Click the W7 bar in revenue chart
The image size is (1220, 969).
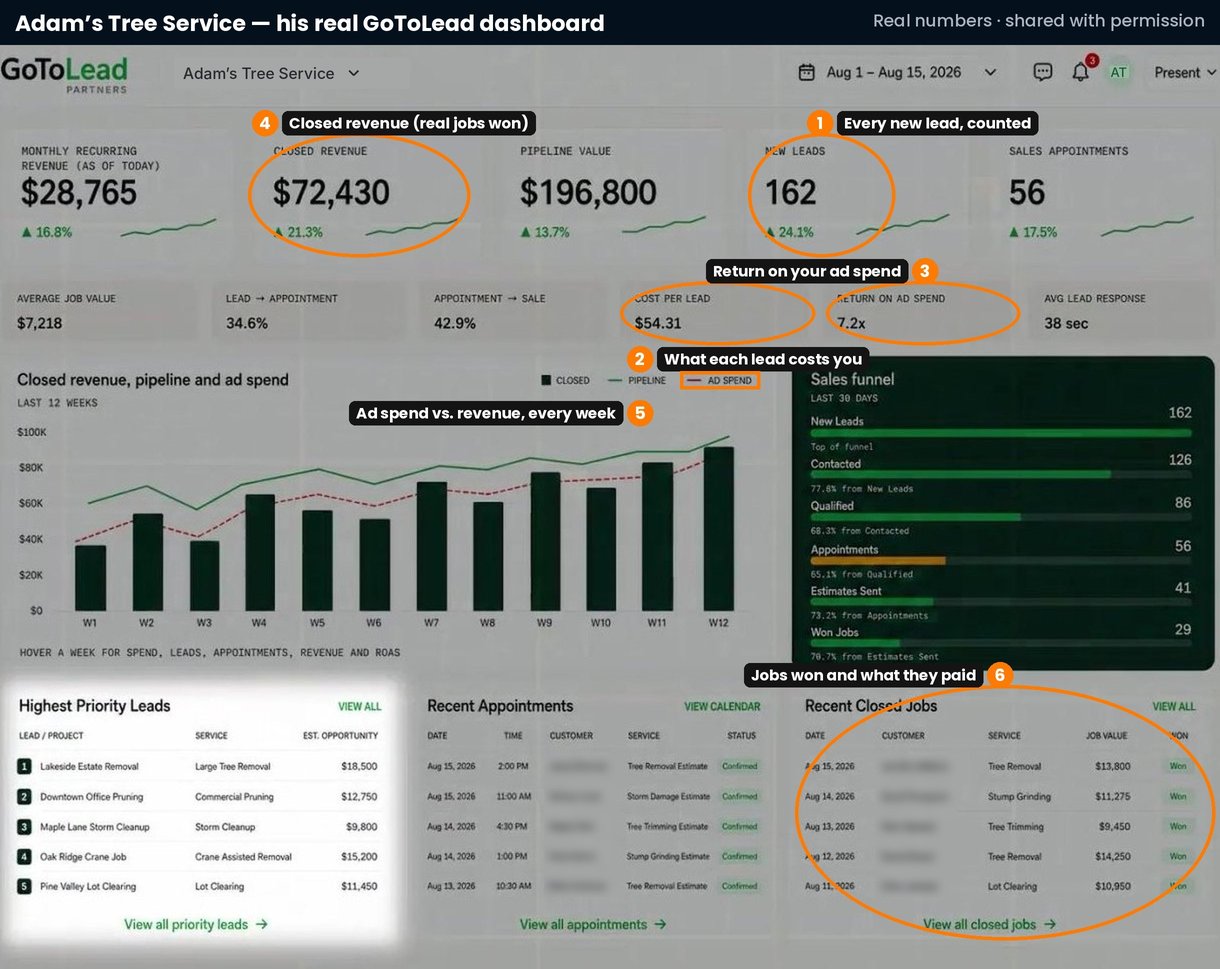click(x=432, y=546)
